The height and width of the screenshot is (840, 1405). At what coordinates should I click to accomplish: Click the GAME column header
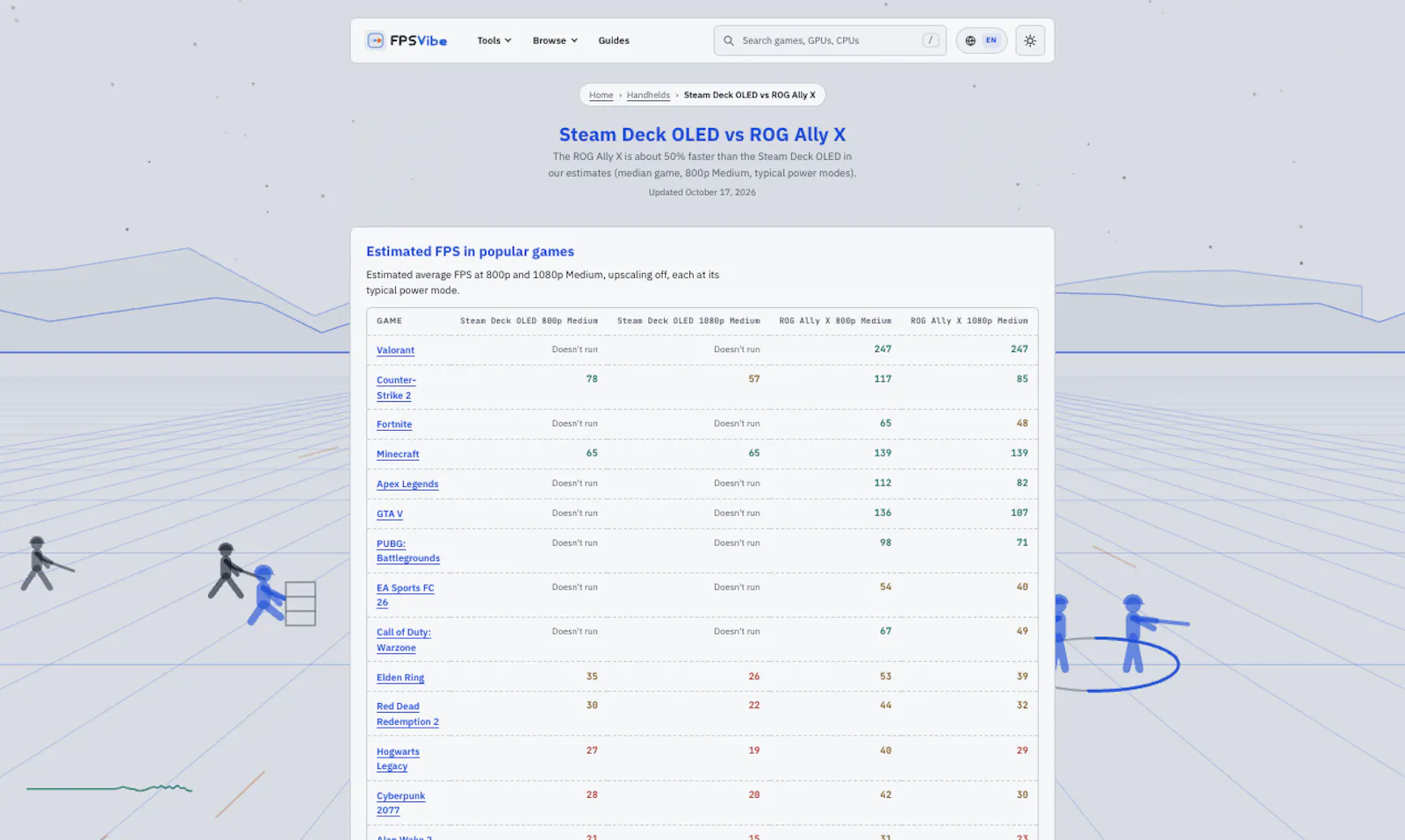[x=389, y=320]
